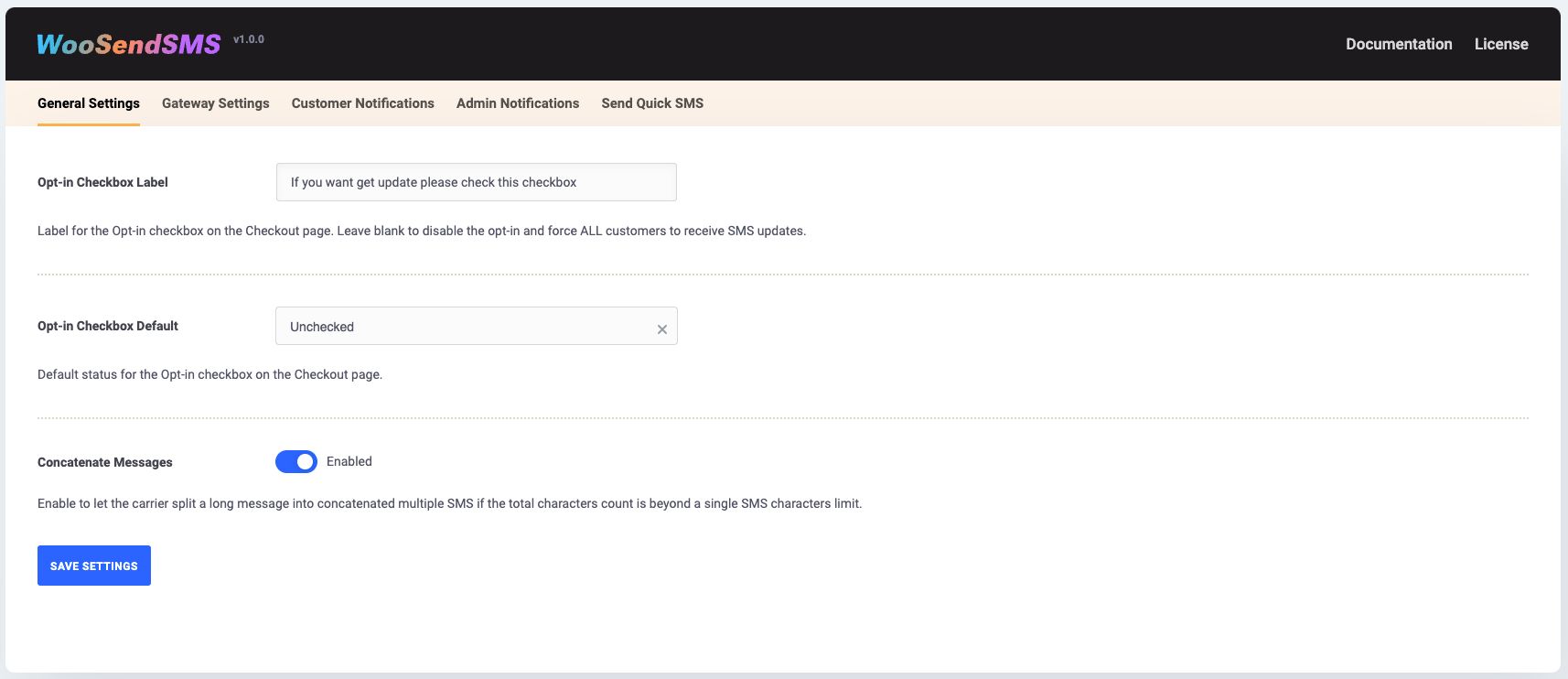1568x679 pixels.
Task: Open the Documentation link
Action: click(1398, 44)
